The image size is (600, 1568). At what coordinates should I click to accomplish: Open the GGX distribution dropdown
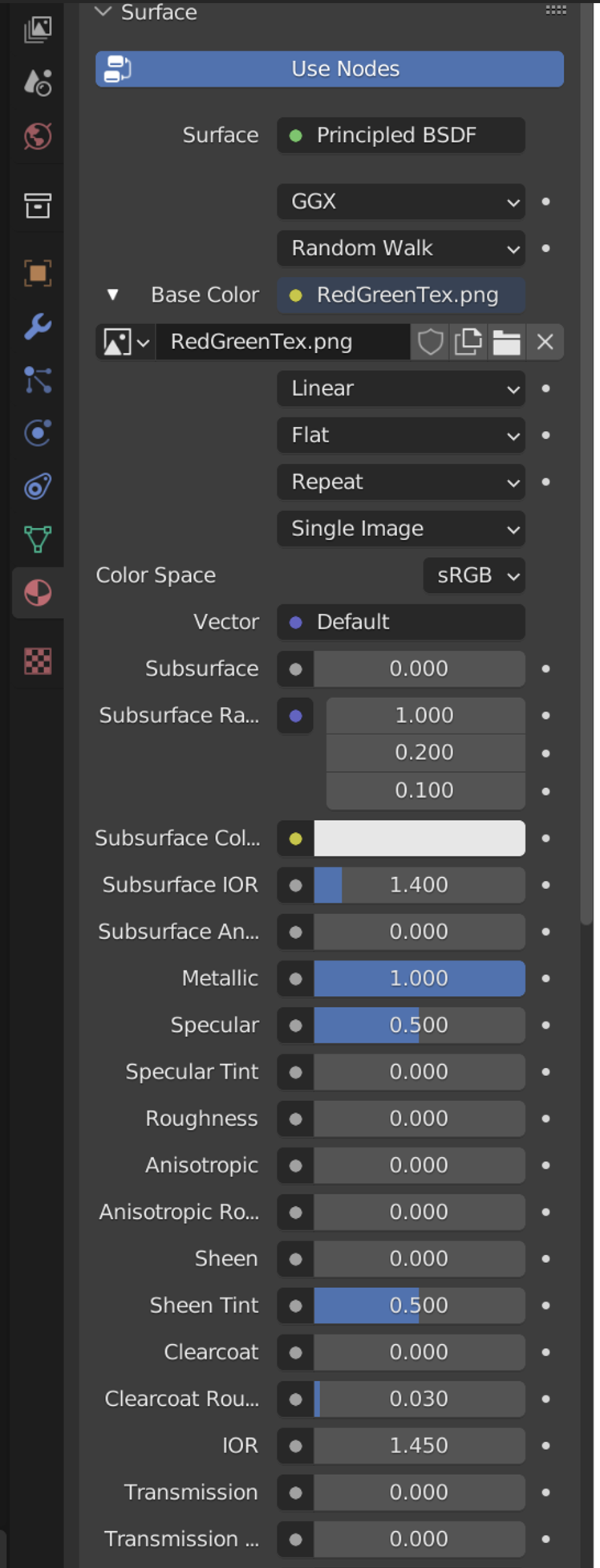401,201
